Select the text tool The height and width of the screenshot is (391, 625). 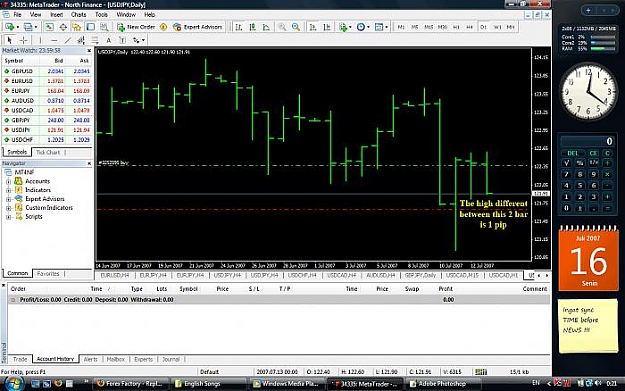click(x=108, y=40)
